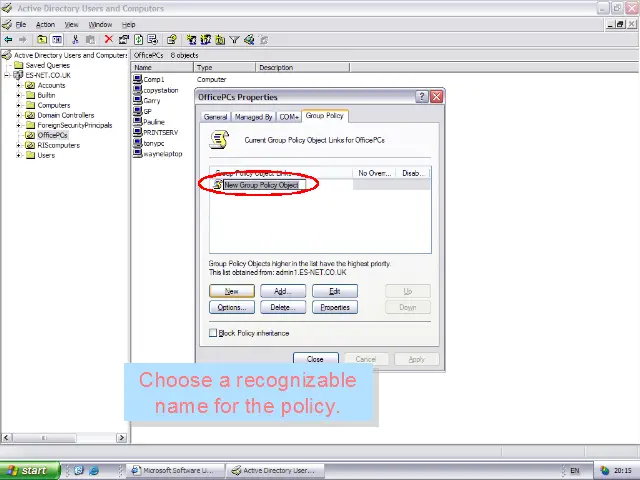This screenshot has width=640, height=480.
Task: Select OfficePCs in the console tree
Action: click(52, 135)
